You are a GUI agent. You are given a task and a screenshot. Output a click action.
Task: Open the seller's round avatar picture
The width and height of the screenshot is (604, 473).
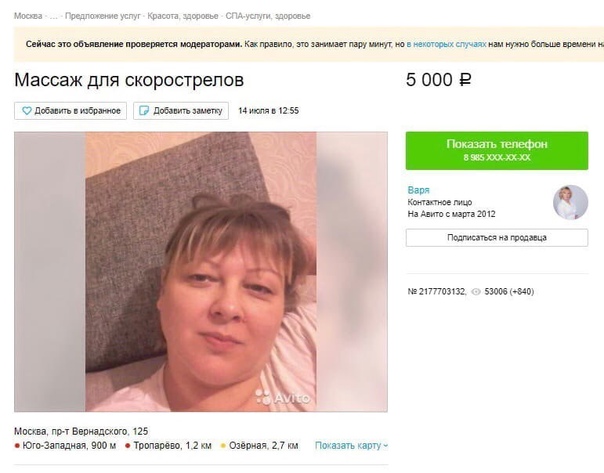point(570,202)
